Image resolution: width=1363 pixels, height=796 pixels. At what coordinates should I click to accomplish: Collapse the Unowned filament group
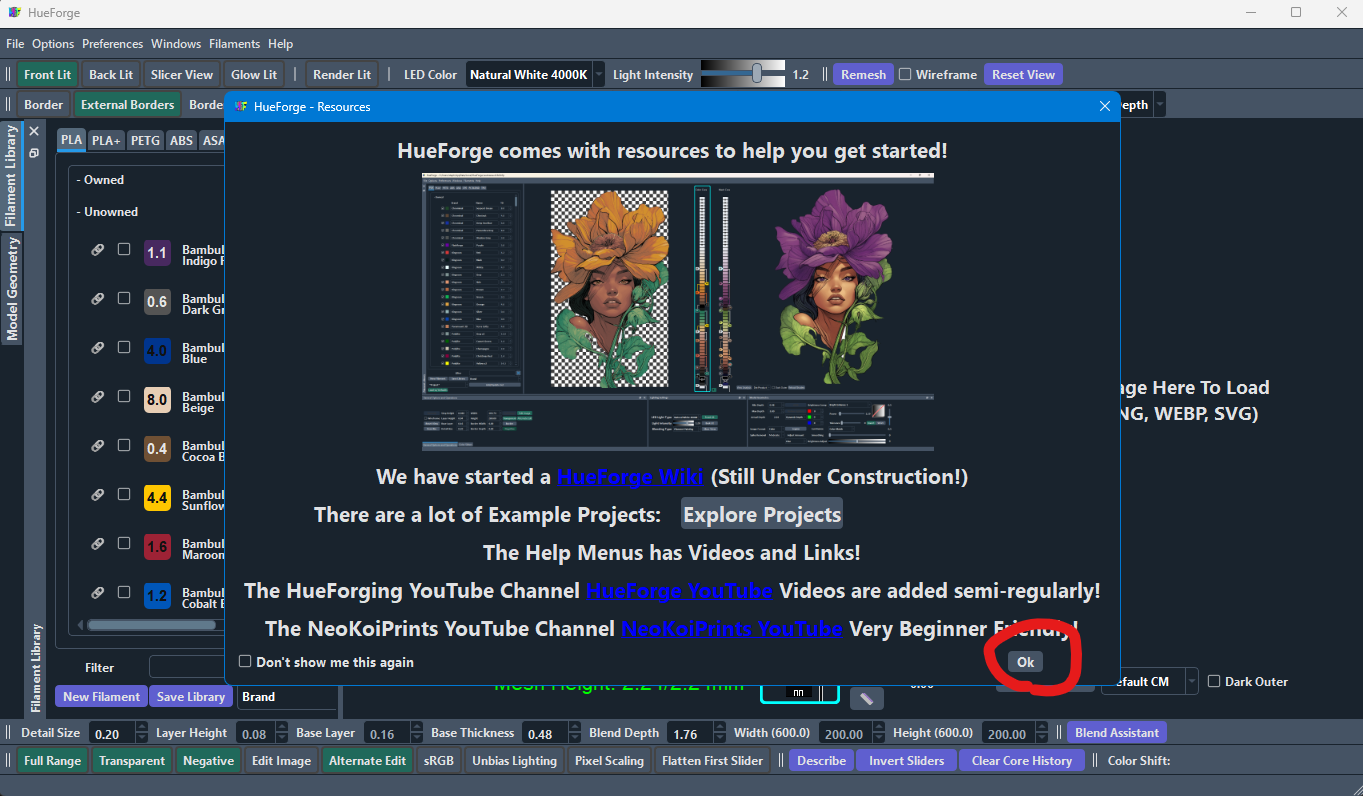(x=107, y=212)
